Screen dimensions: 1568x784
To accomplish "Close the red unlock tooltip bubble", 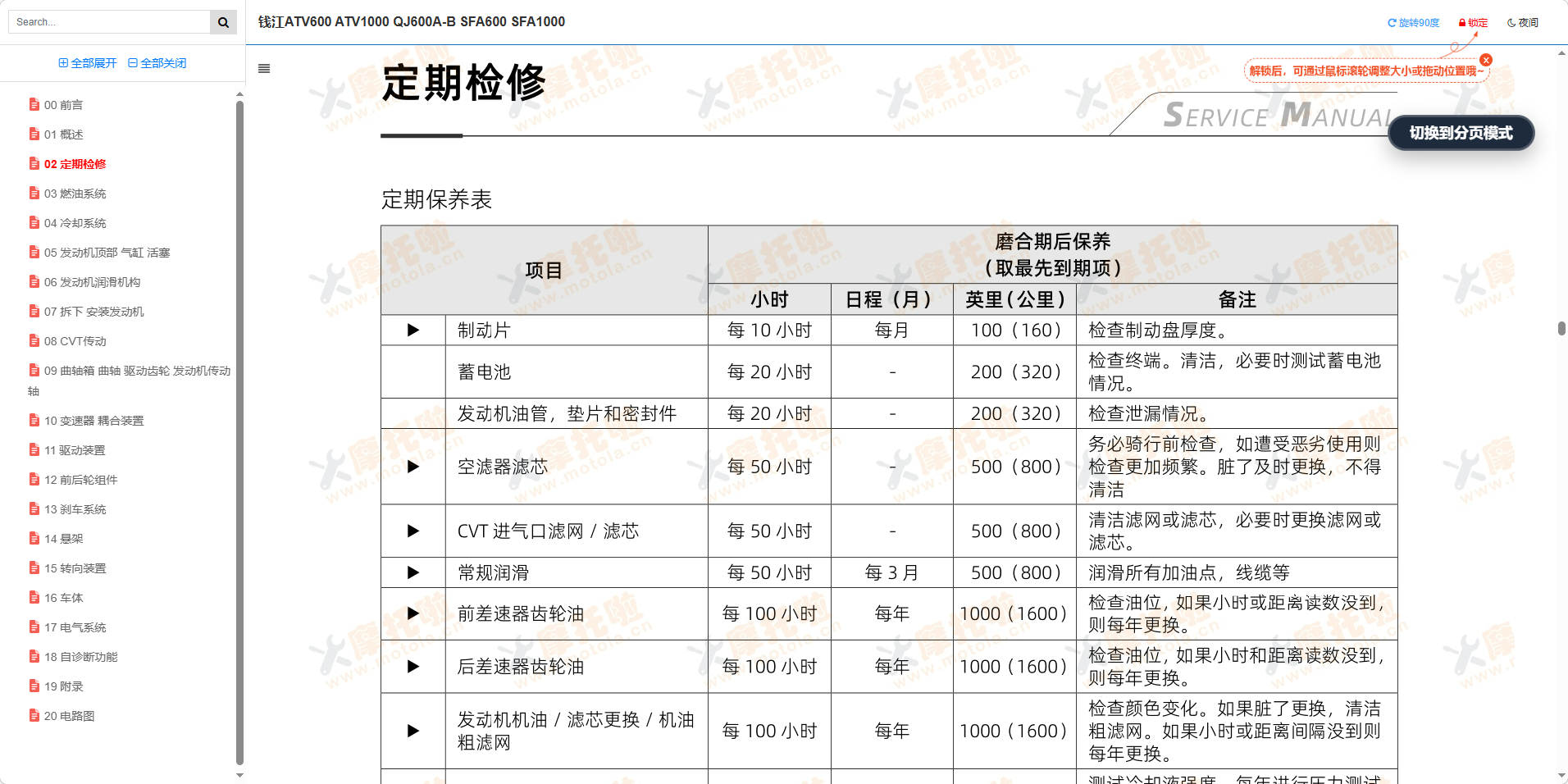I will pos(1486,60).
